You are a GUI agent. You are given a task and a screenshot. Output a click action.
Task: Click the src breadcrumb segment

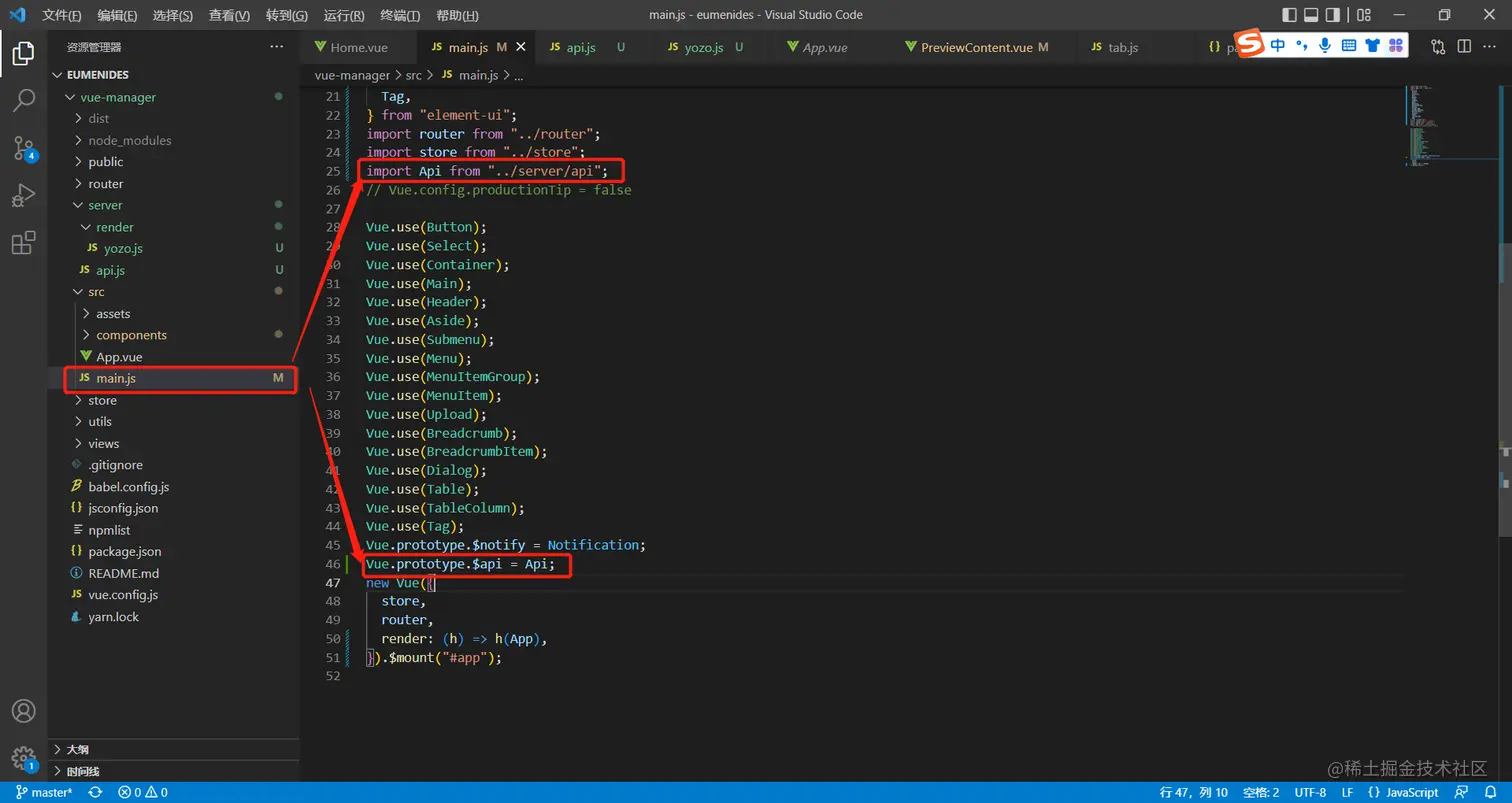pyautogui.click(x=414, y=75)
